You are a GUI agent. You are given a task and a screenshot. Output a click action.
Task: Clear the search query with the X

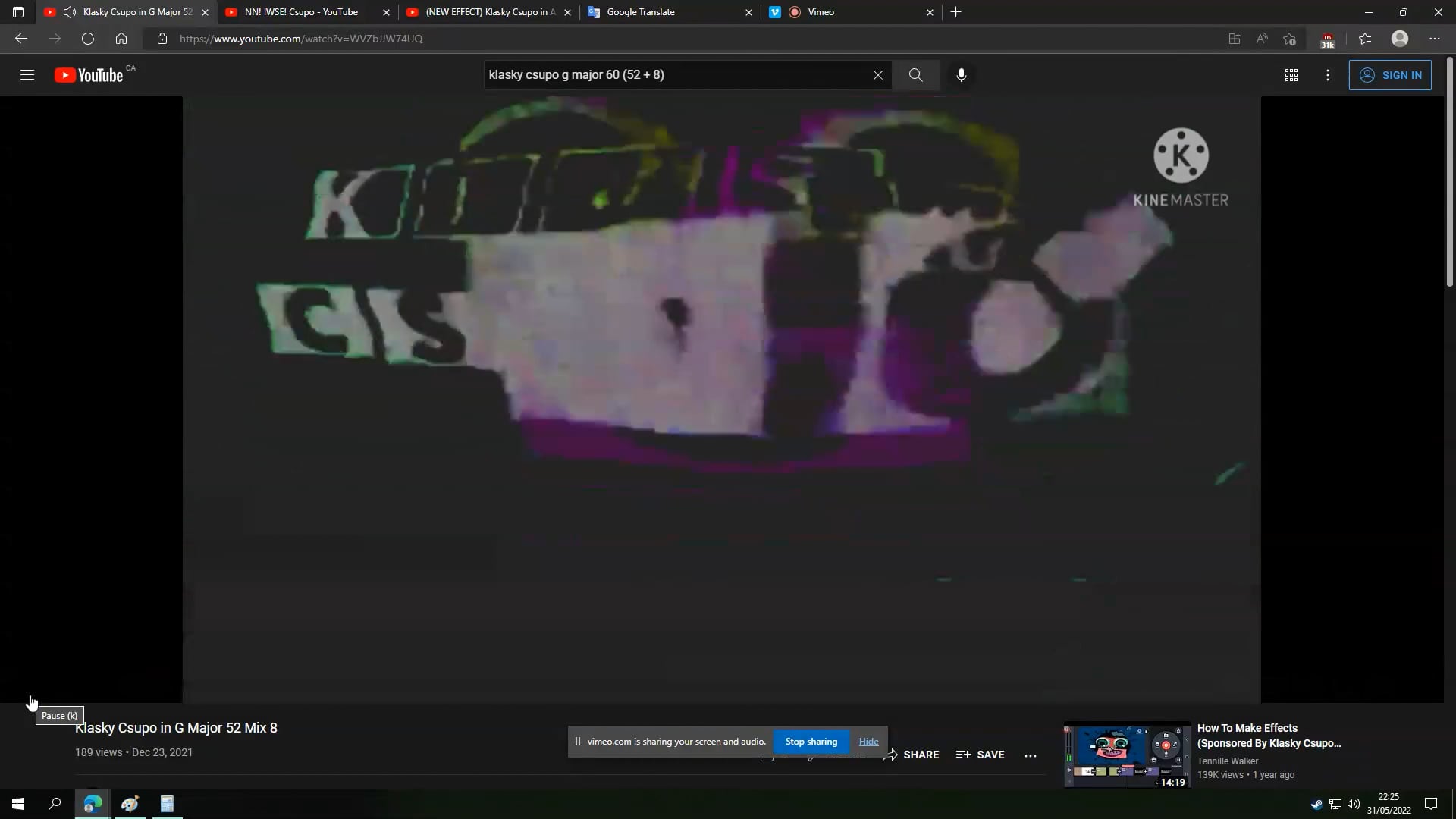(x=878, y=75)
